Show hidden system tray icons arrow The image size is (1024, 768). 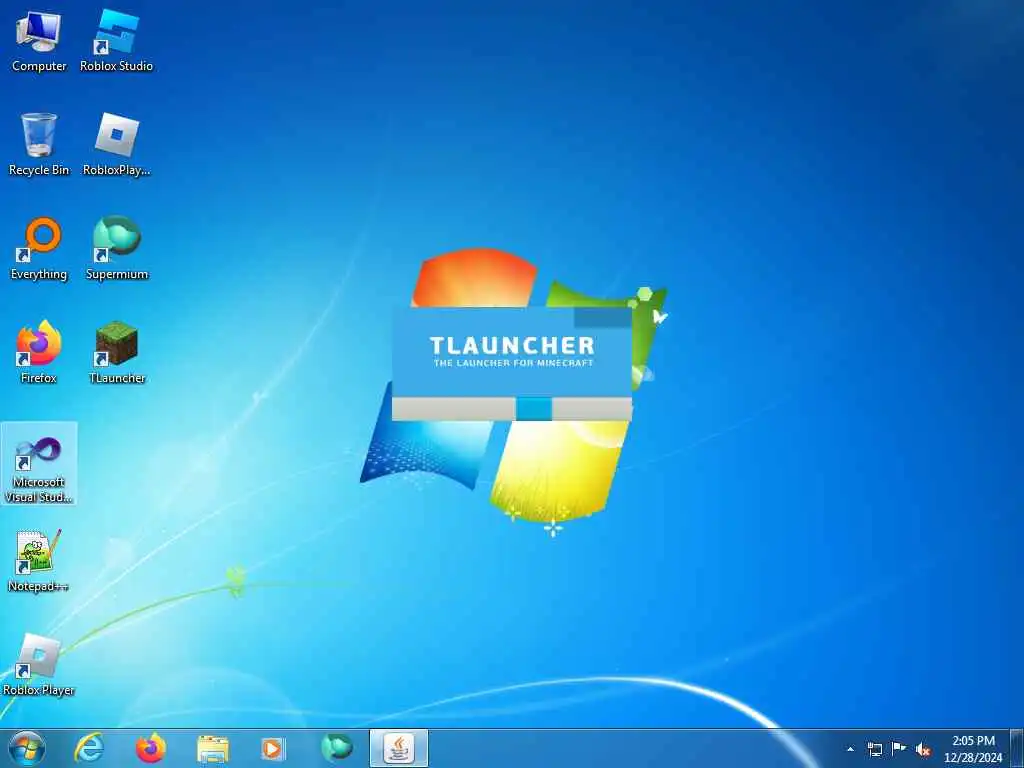pos(850,749)
